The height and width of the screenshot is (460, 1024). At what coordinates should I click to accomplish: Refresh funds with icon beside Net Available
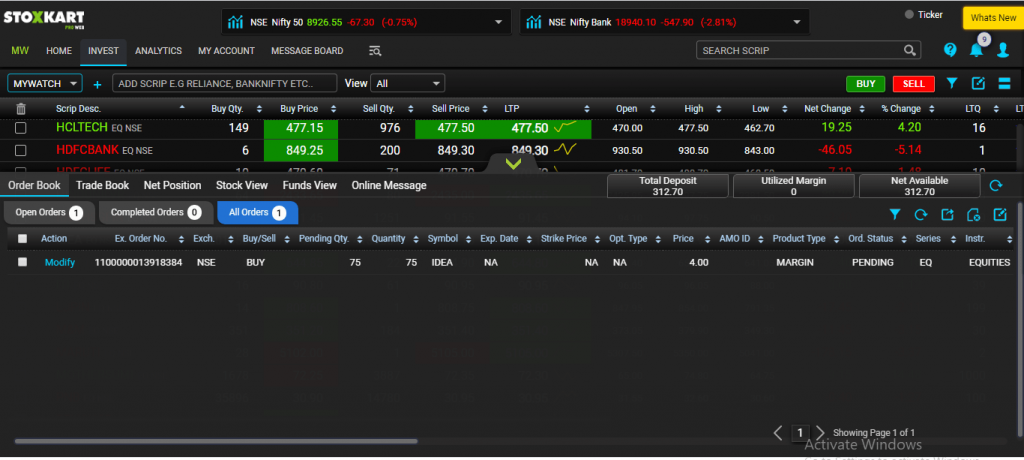click(996, 186)
